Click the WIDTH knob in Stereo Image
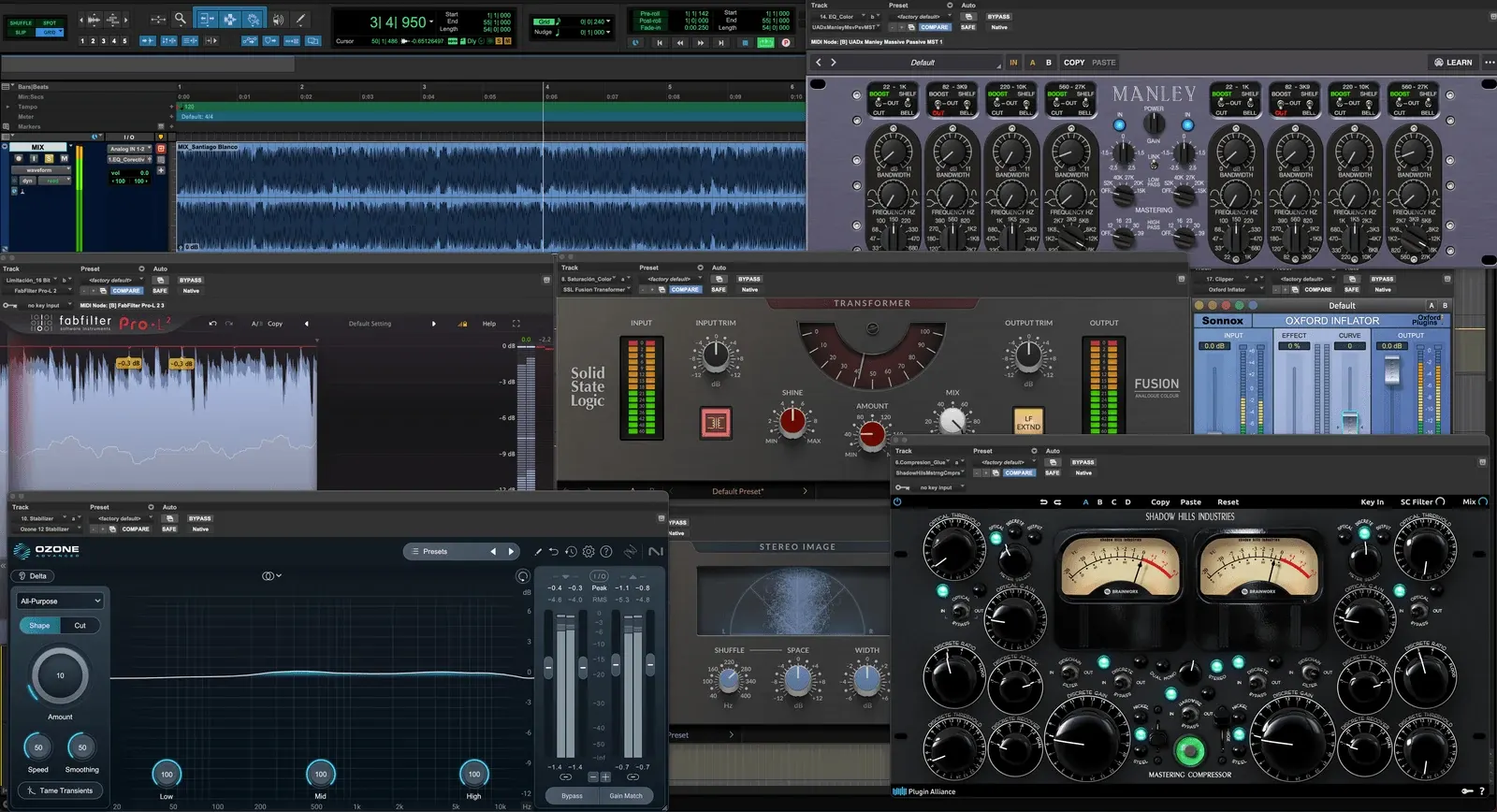The height and width of the screenshot is (812, 1497). (x=866, y=680)
